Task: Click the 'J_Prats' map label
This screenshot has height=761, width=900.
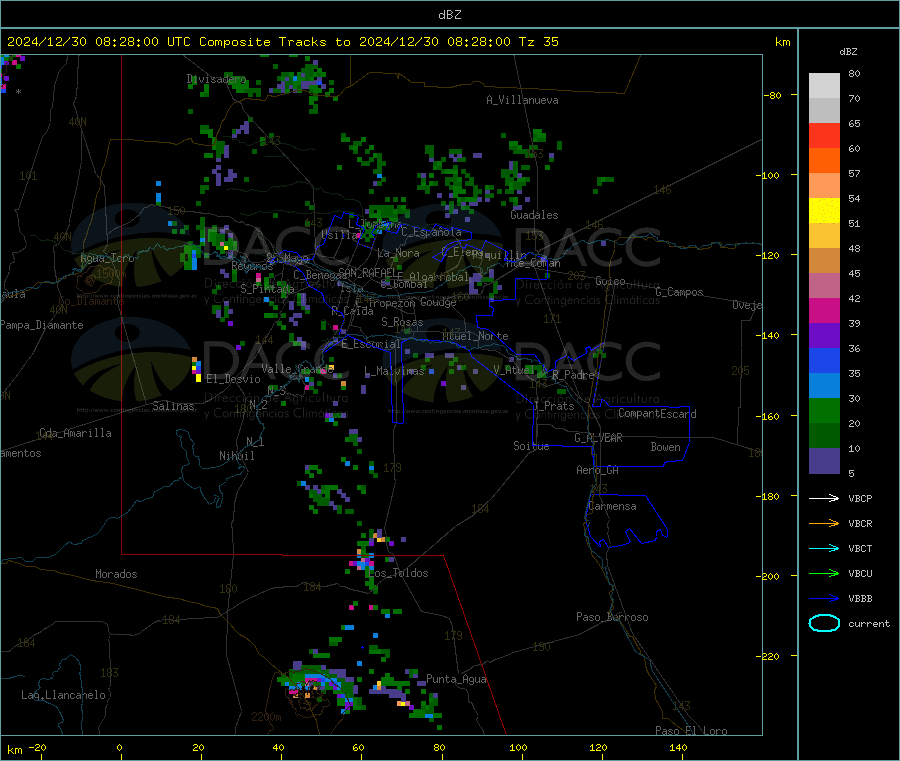Action: point(553,406)
